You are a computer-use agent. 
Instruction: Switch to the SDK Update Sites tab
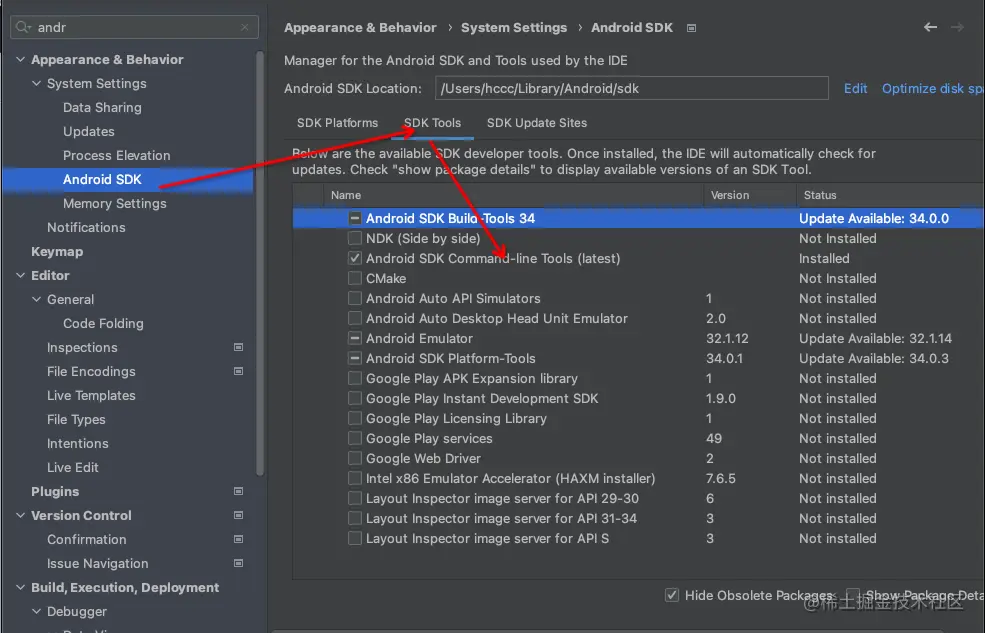(x=536, y=123)
